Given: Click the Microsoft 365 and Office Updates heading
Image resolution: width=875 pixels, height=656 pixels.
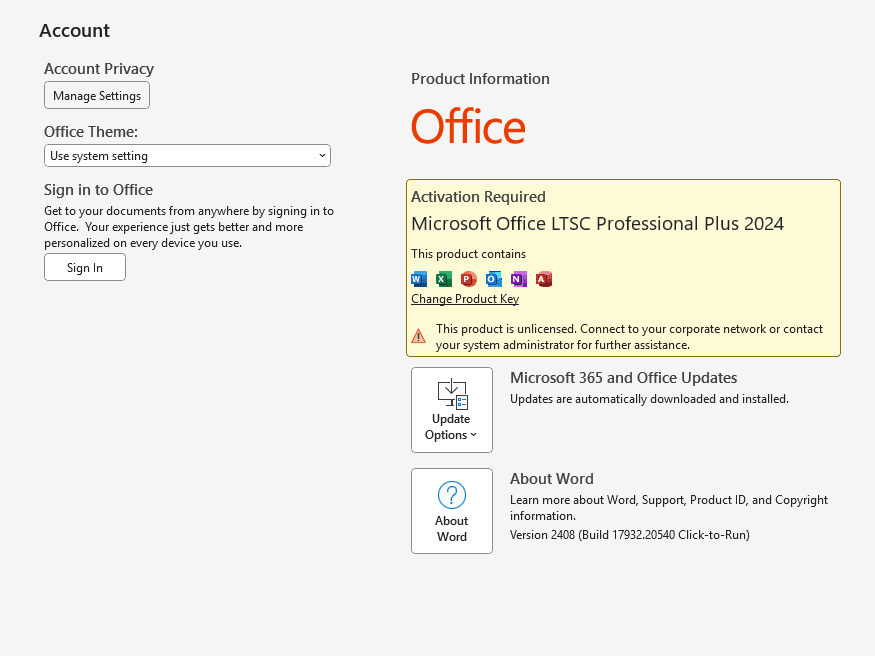Looking at the screenshot, I should click(623, 378).
